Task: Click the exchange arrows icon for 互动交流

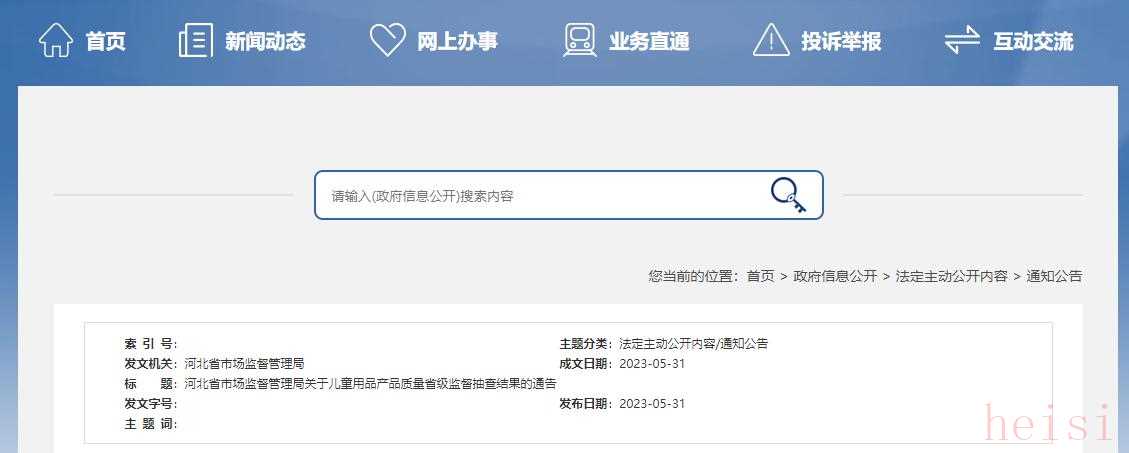Action: point(963,40)
